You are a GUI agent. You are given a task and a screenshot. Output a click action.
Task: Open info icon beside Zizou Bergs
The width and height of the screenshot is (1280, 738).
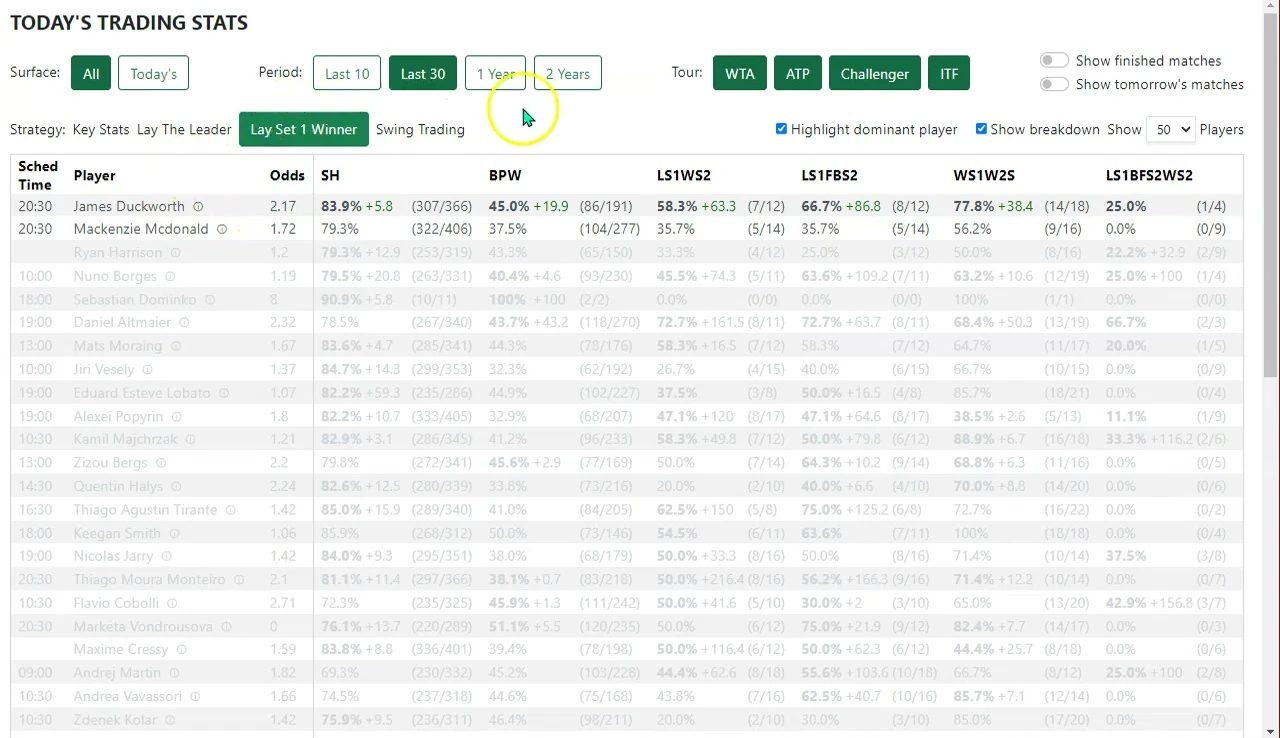coord(161,463)
